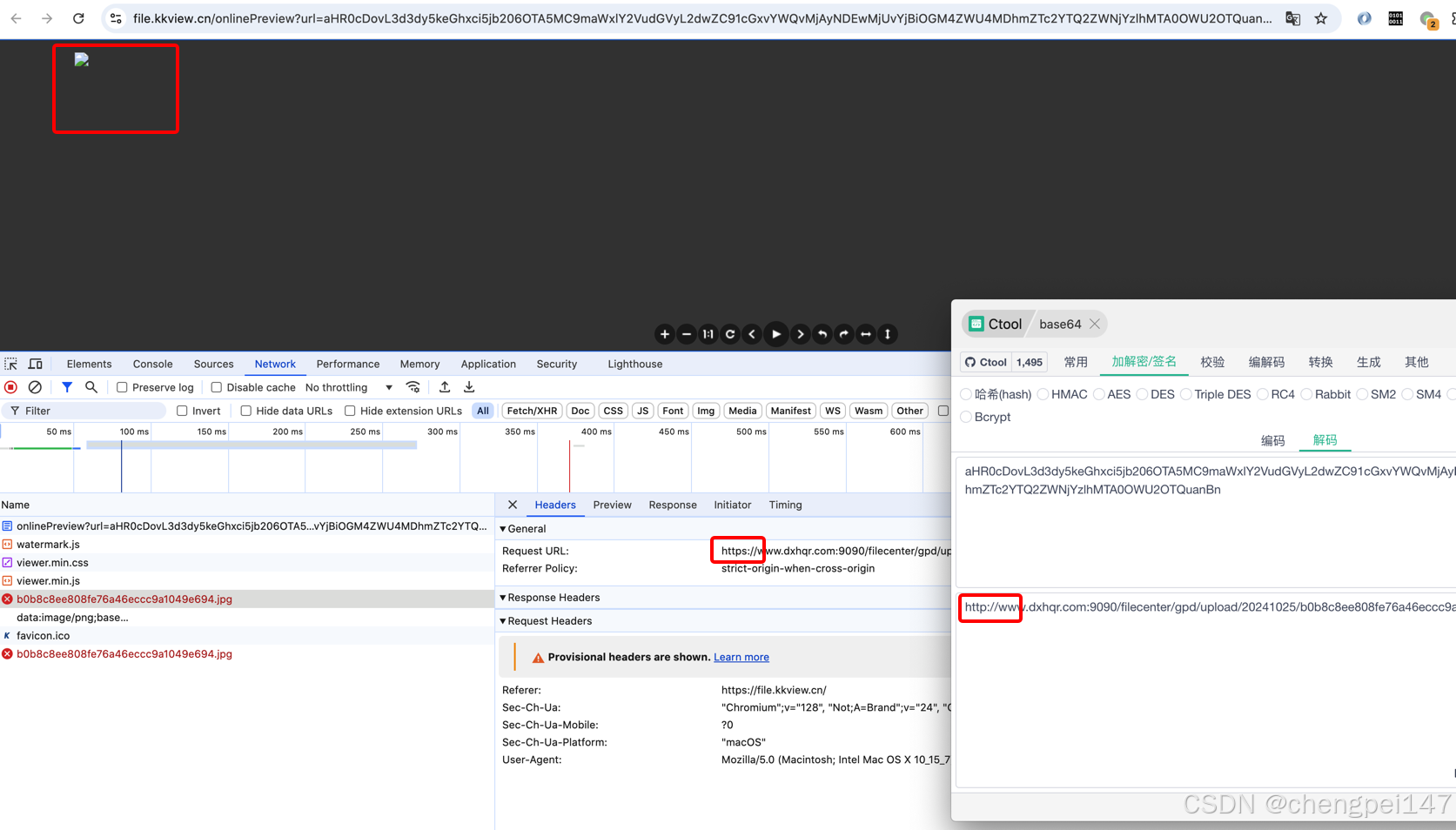This screenshot has height=830, width=1456.
Task: Enable the Preserve log checkbox
Action: 121,387
